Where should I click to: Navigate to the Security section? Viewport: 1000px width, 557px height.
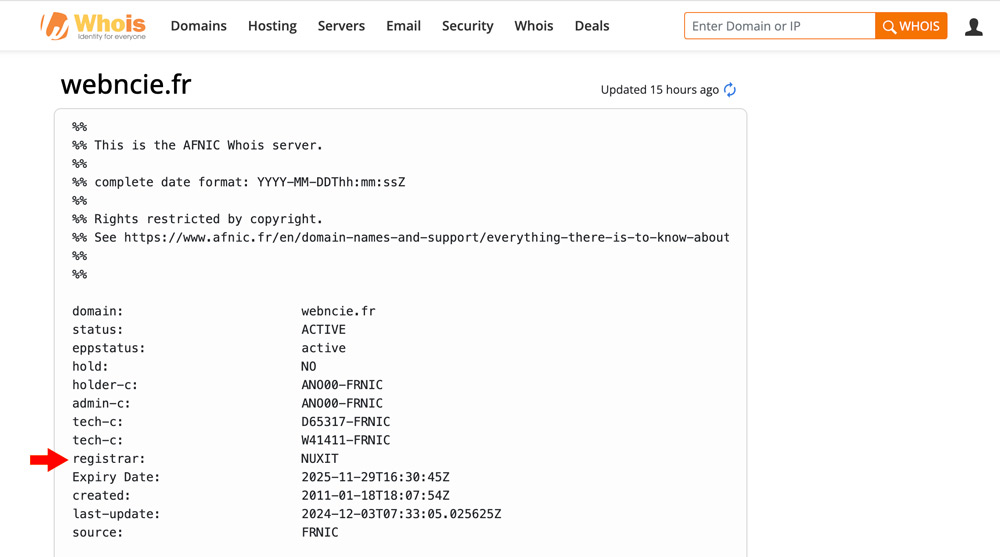click(467, 26)
